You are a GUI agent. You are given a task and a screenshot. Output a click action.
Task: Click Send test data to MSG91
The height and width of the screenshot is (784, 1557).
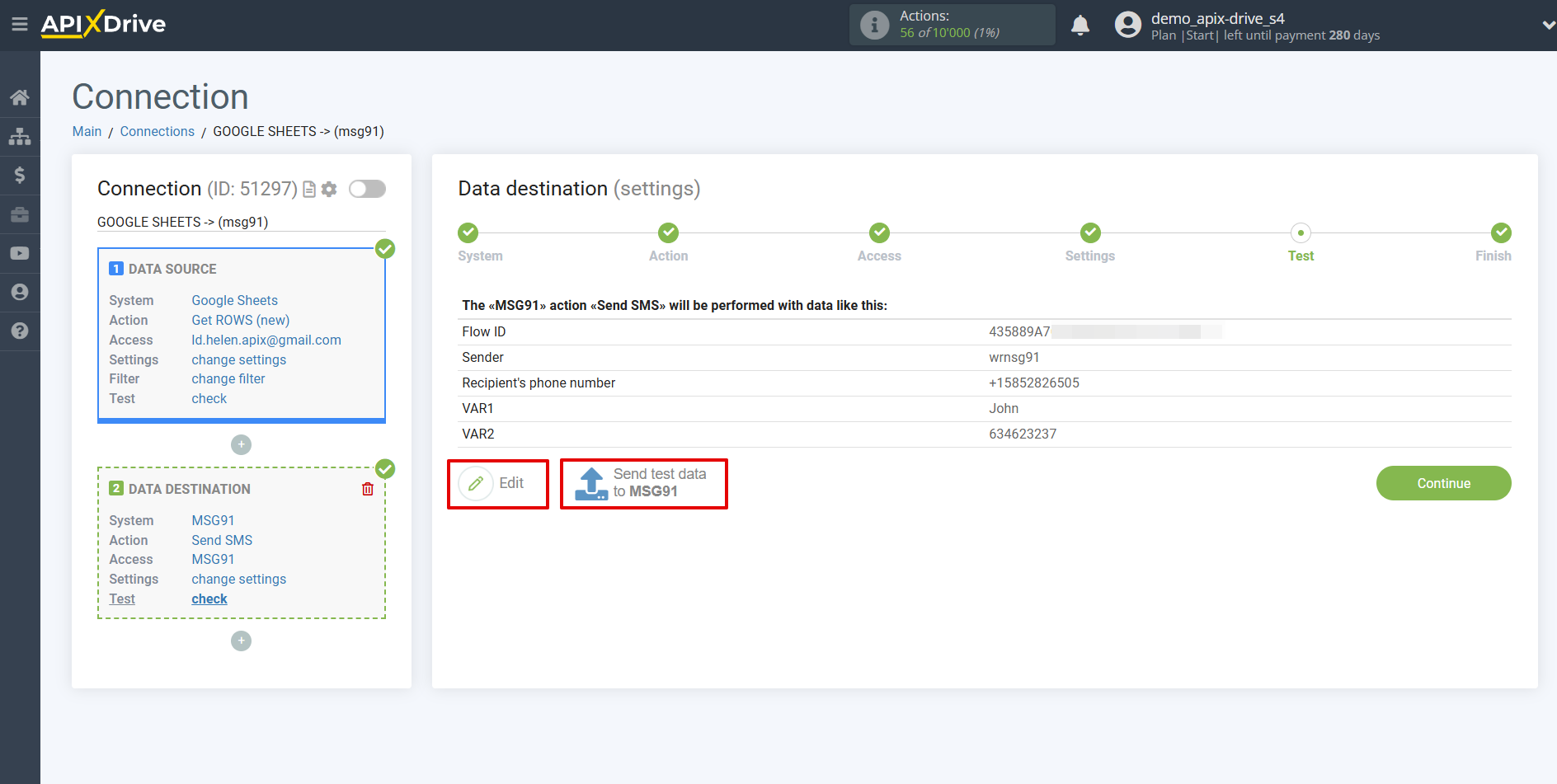tap(643, 483)
